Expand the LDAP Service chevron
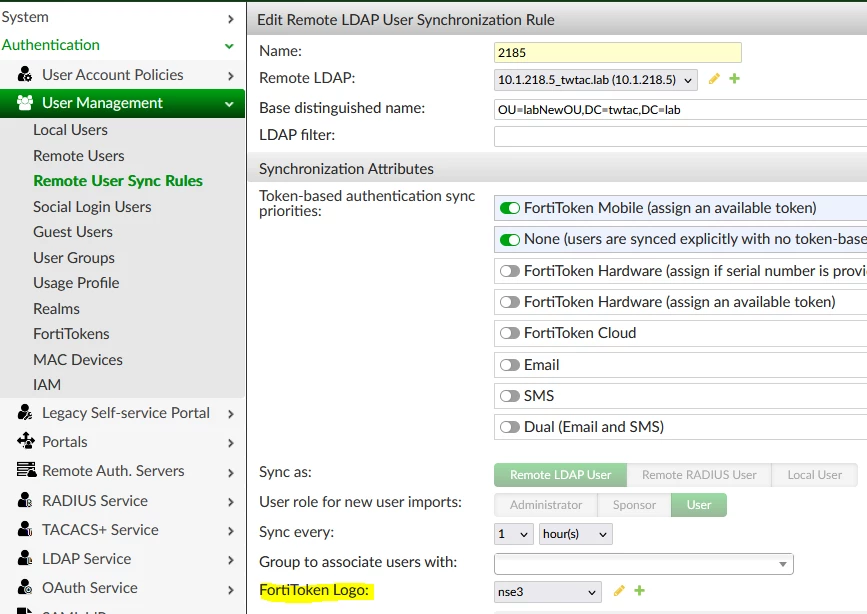 coord(231,560)
